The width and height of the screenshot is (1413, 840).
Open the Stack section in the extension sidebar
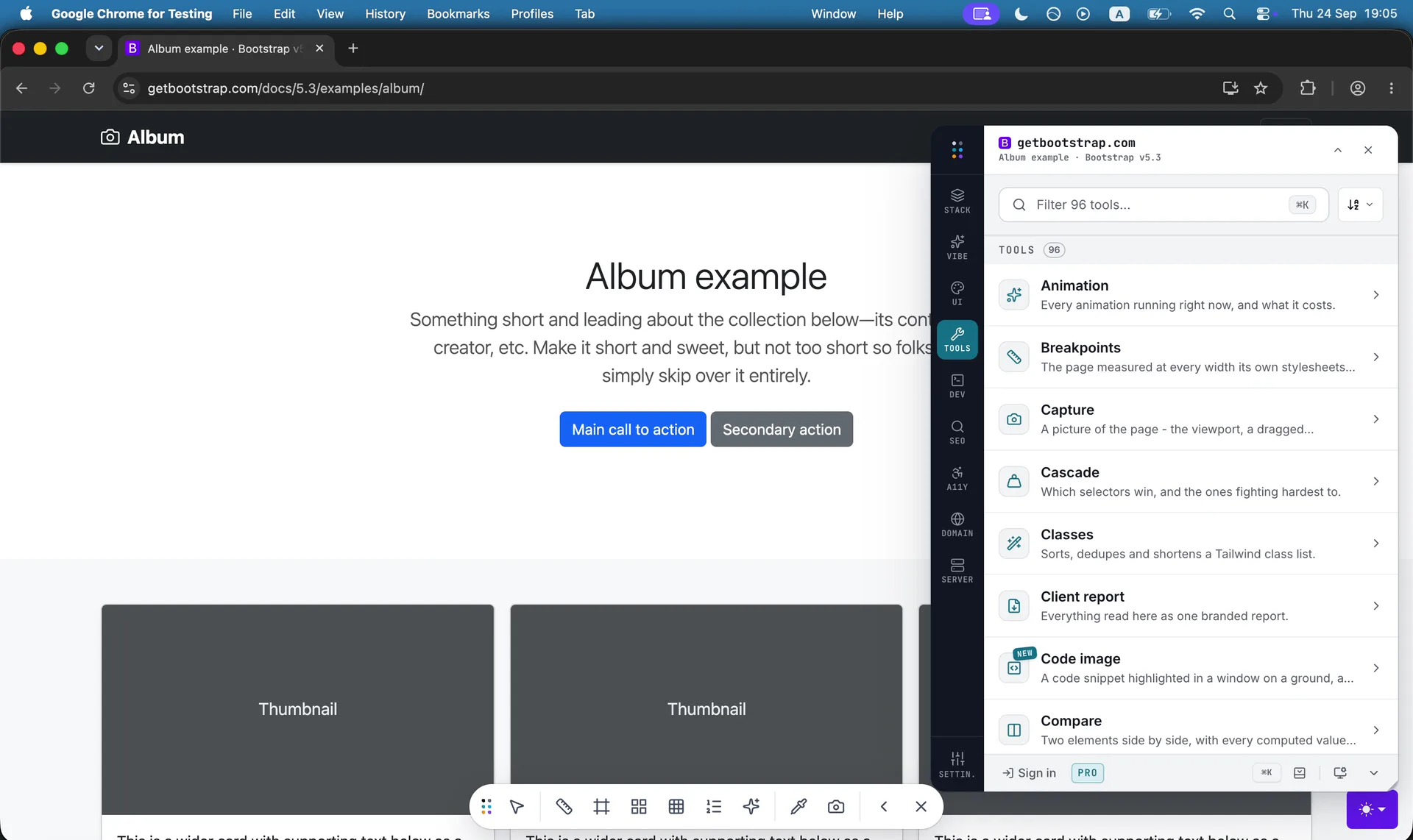pos(957,201)
